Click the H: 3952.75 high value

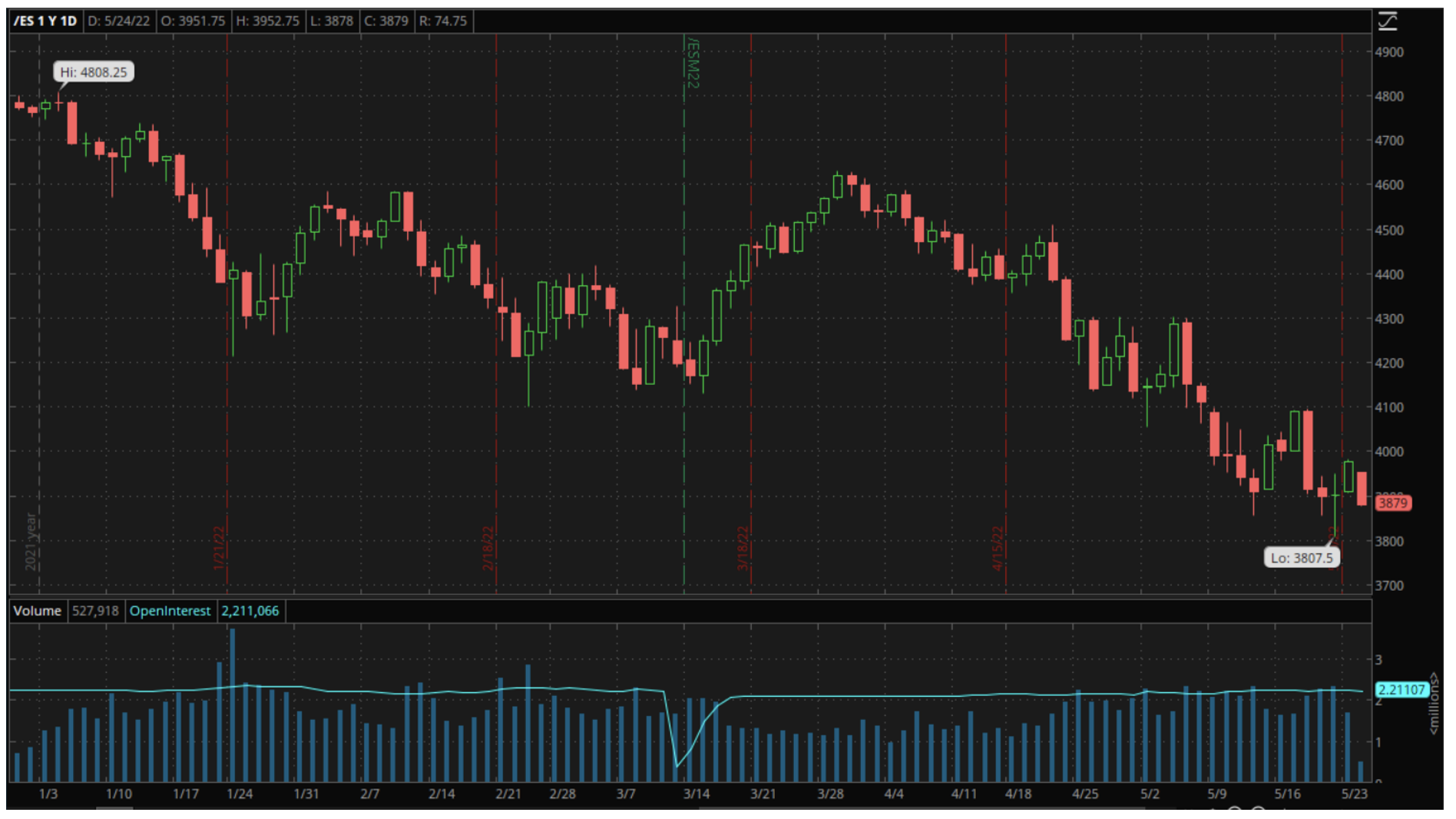tap(267, 21)
